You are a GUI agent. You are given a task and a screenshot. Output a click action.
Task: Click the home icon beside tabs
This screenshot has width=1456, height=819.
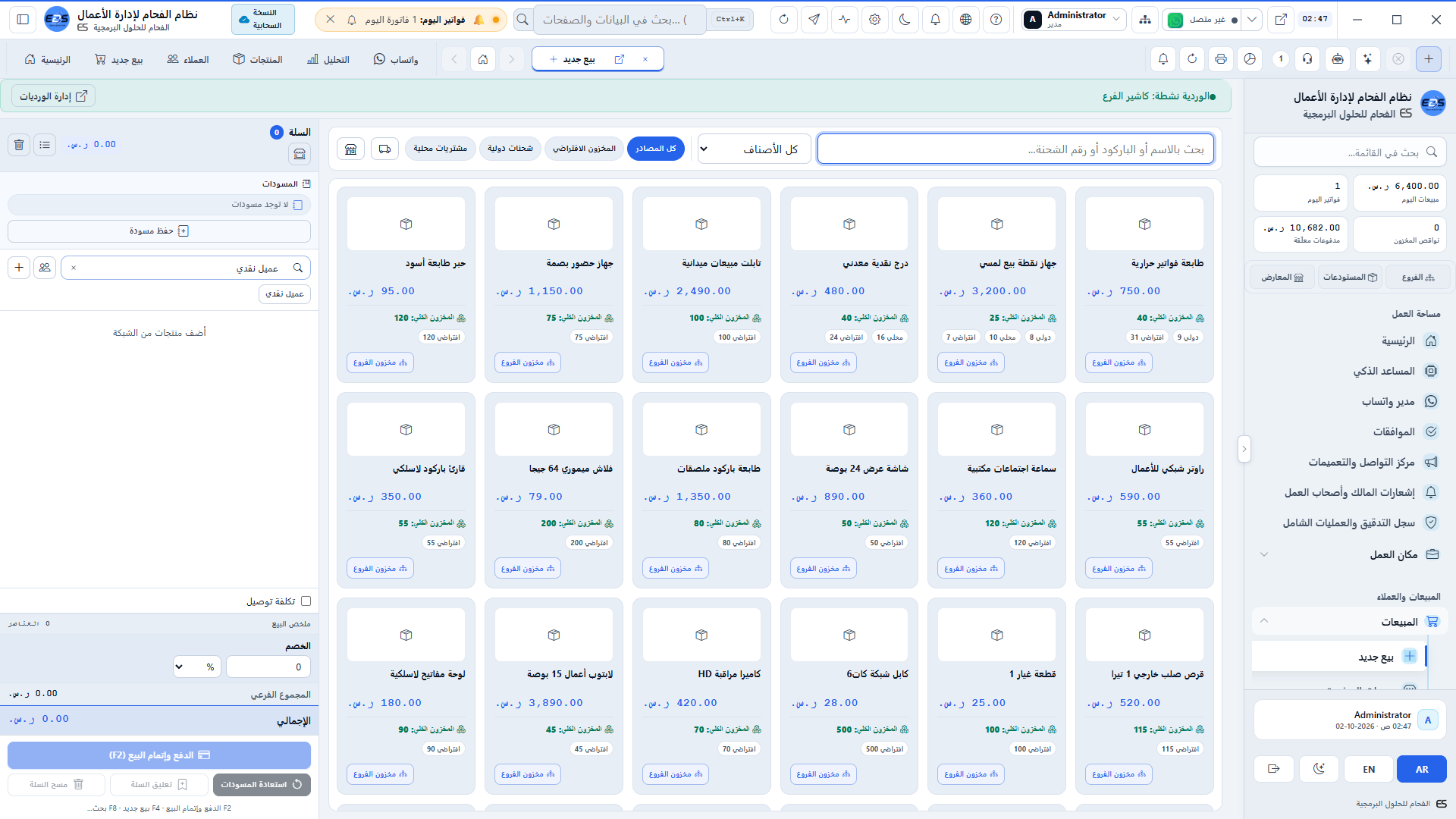point(483,59)
